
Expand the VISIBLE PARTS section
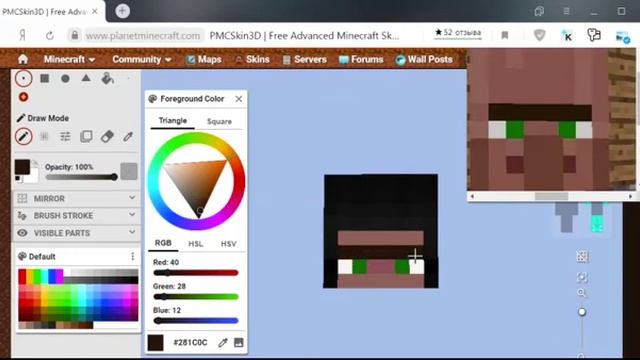point(77,233)
